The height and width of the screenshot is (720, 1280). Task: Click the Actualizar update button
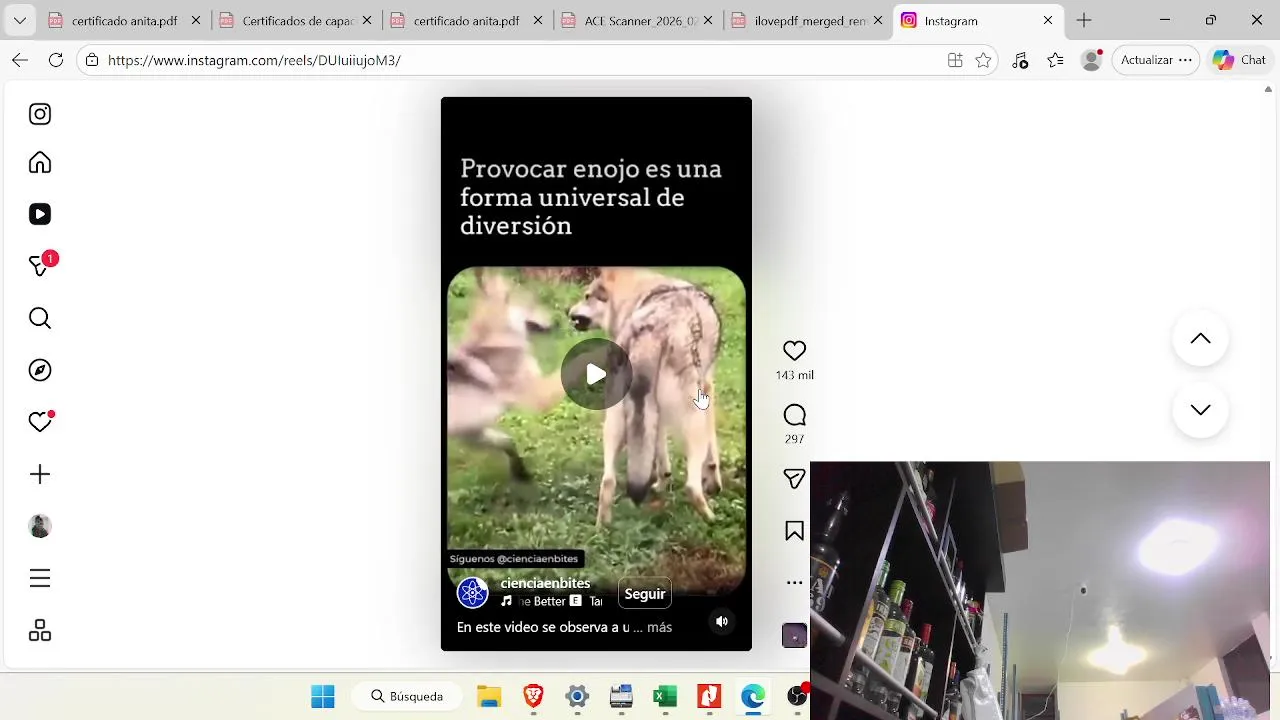[x=1156, y=60]
